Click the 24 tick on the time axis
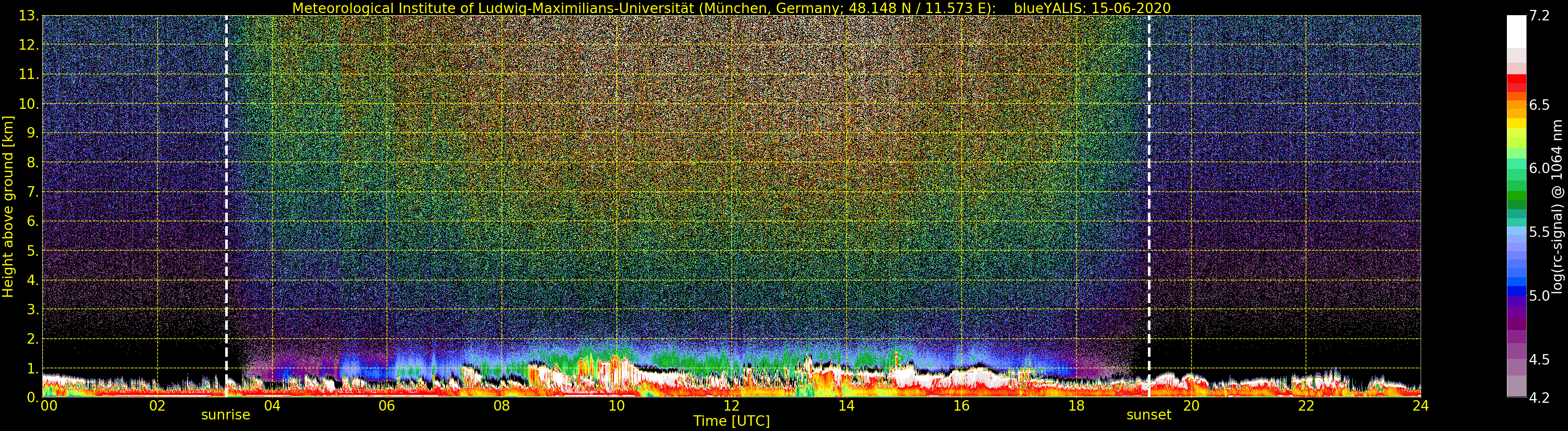The image size is (1568, 431). pos(1420,406)
